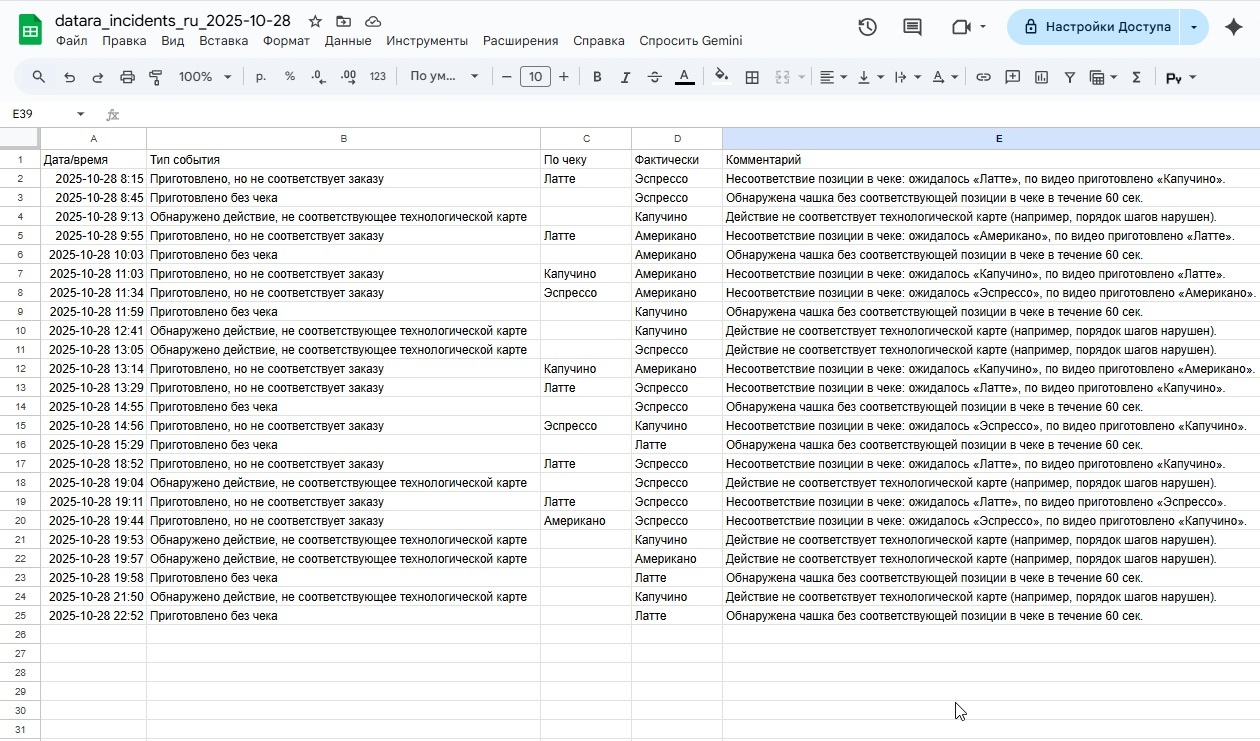This screenshot has height=741, width=1260.
Task: Click the font size input field
Action: [535, 77]
